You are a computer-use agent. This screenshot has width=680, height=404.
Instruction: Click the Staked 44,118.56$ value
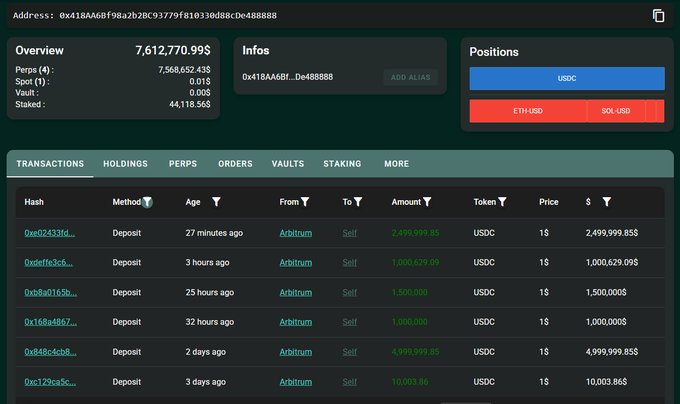[190, 104]
